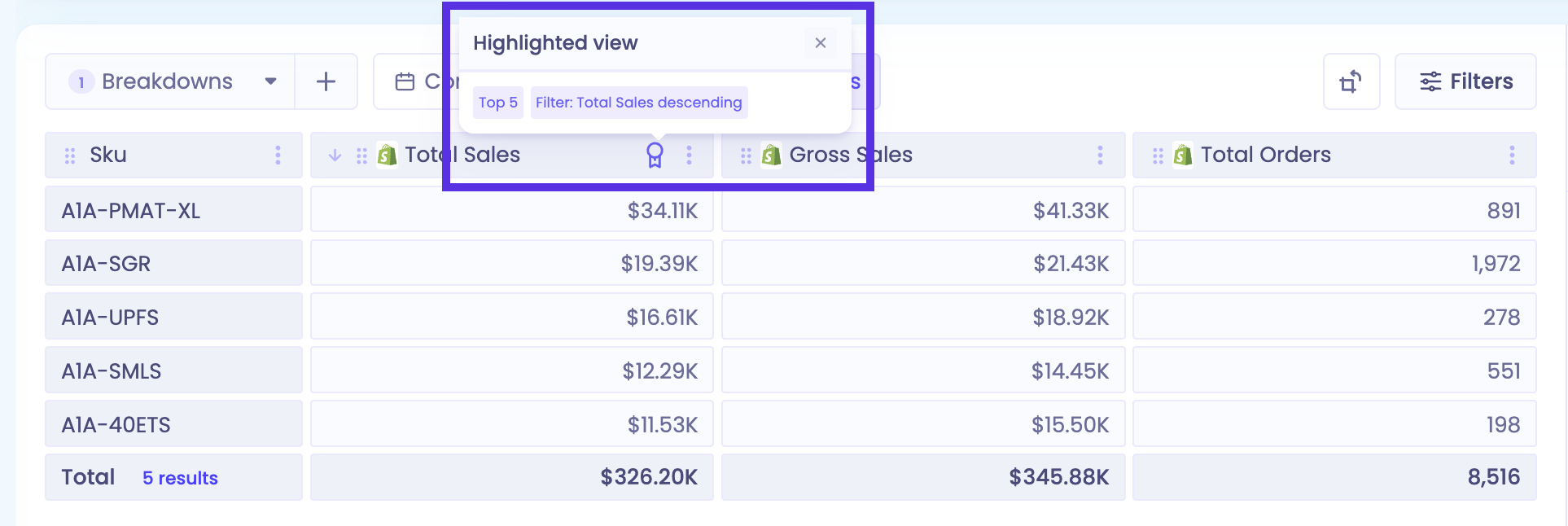Image resolution: width=1568 pixels, height=526 pixels.
Task: Expand the Breakdowns dropdown
Action: (x=170, y=81)
